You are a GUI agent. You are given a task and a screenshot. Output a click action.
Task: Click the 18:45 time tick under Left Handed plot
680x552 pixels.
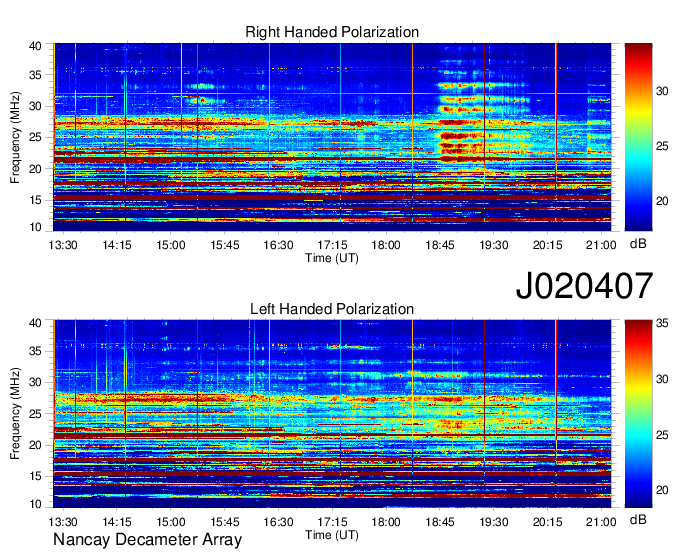[x=440, y=522]
